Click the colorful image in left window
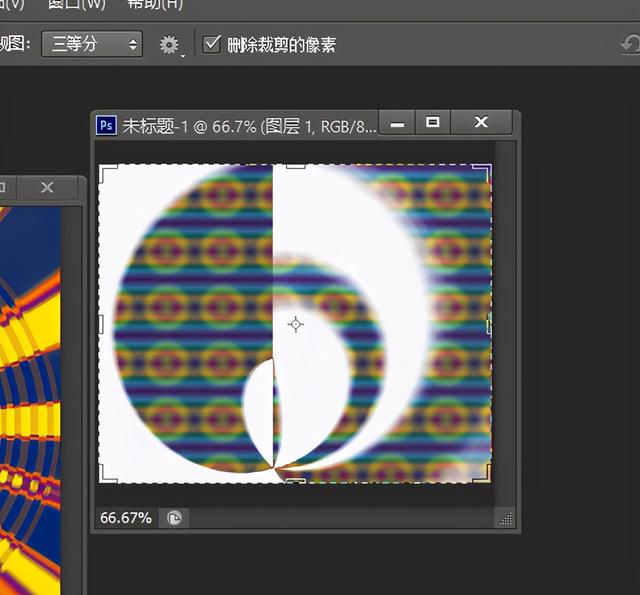The width and height of the screenshot is (640, 595). coord(31,400)
